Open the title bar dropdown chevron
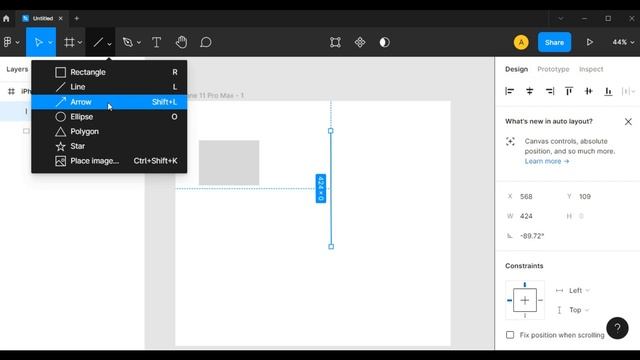The image size is (640, 360). click(560, 19)
